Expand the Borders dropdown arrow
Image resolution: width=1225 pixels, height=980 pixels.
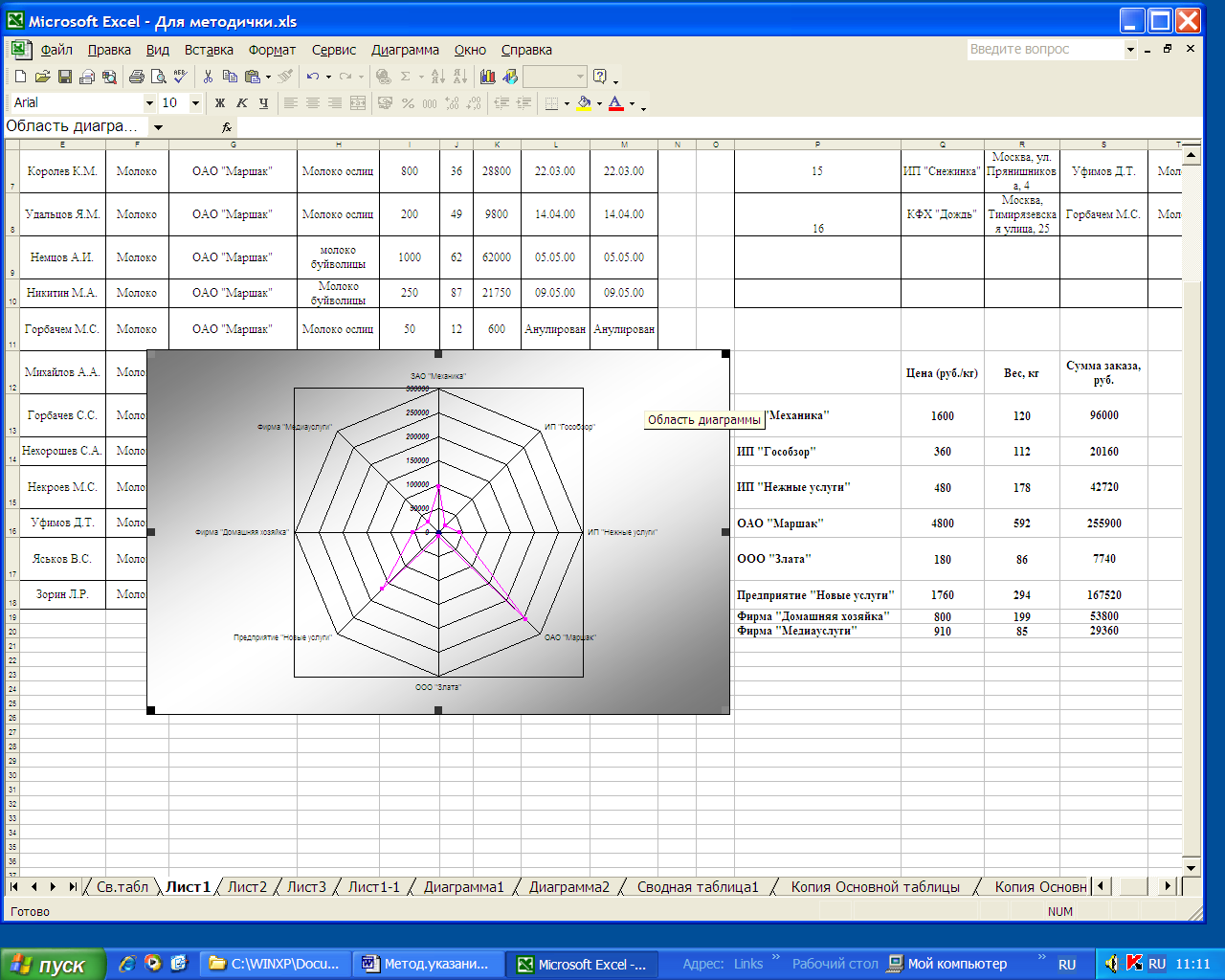click(x=567, y=102)
